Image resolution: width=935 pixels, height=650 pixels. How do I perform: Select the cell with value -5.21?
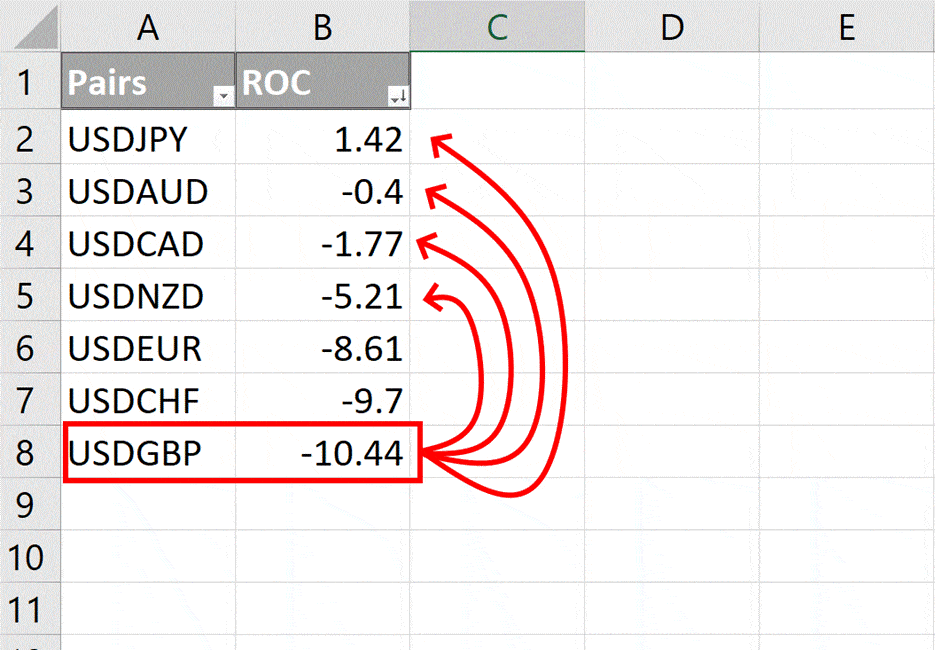tap(323, 295)
